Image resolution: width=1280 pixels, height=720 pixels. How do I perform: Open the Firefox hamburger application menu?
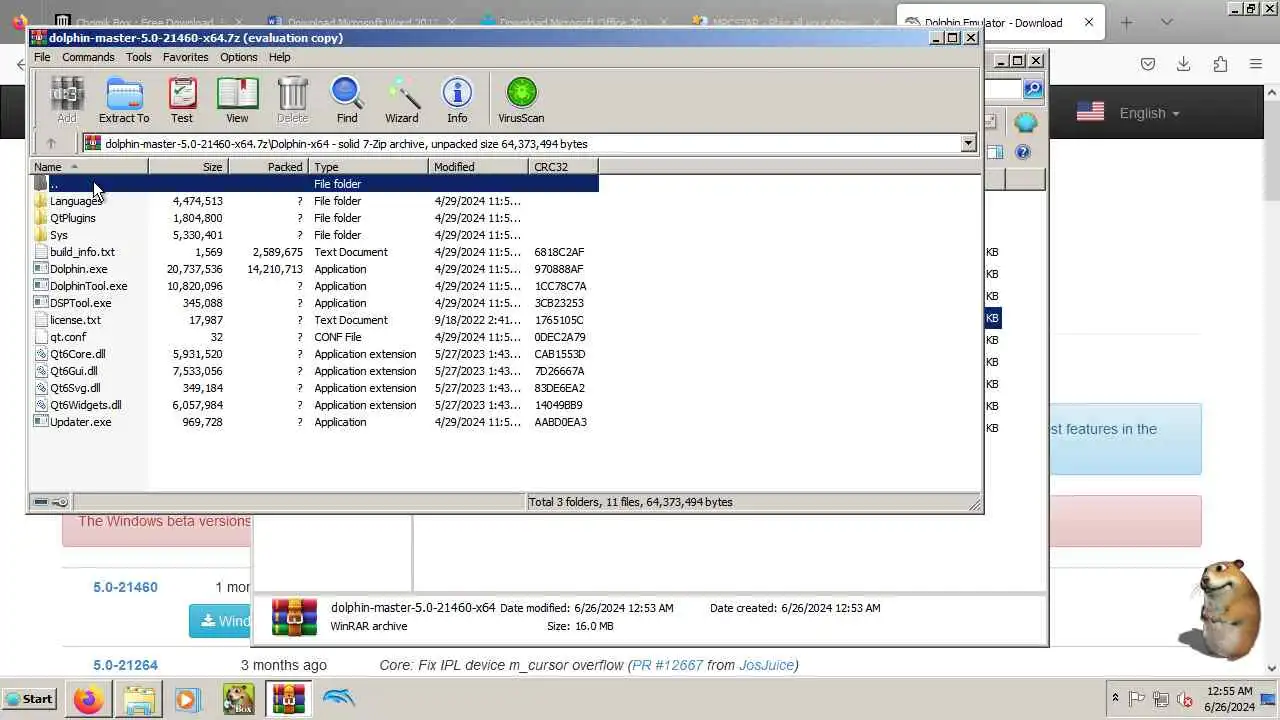(1256, 64)
